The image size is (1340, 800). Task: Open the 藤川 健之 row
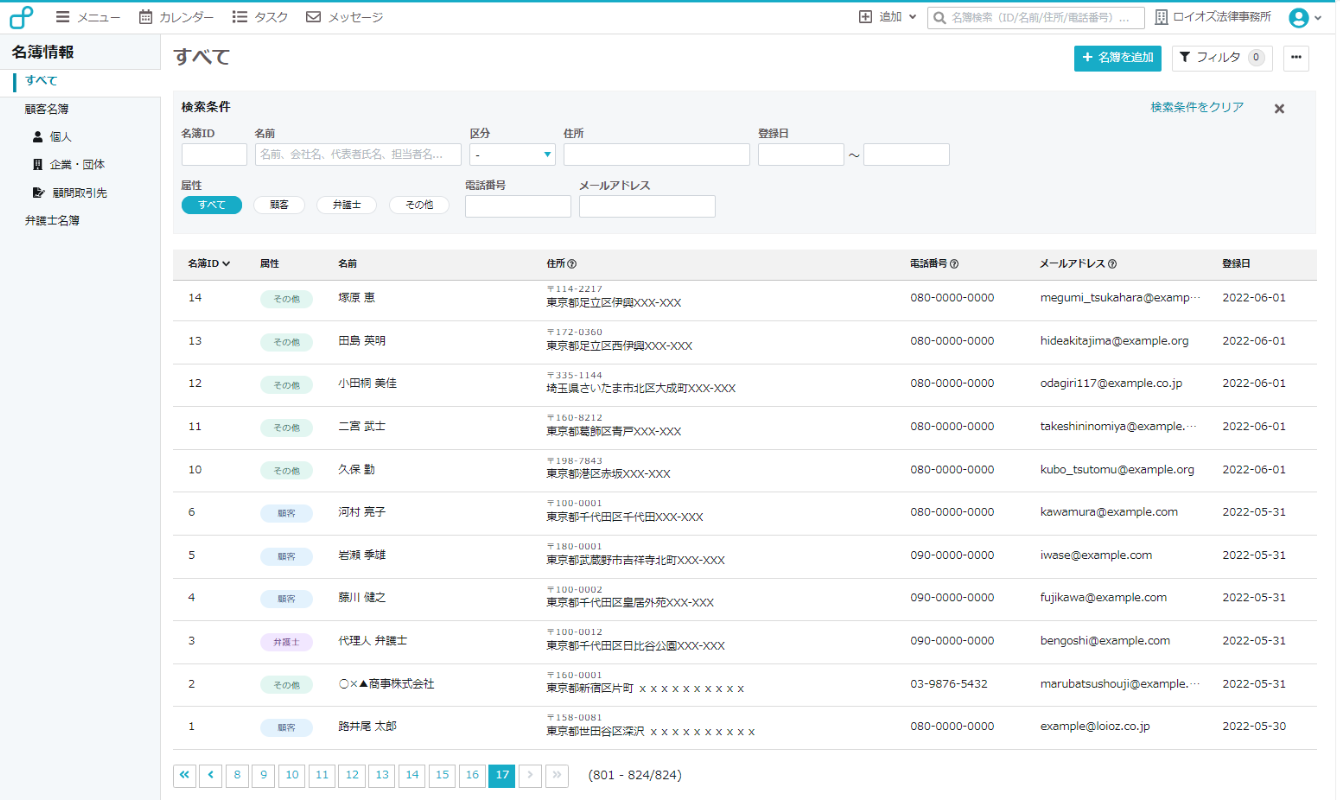point(744,598)
